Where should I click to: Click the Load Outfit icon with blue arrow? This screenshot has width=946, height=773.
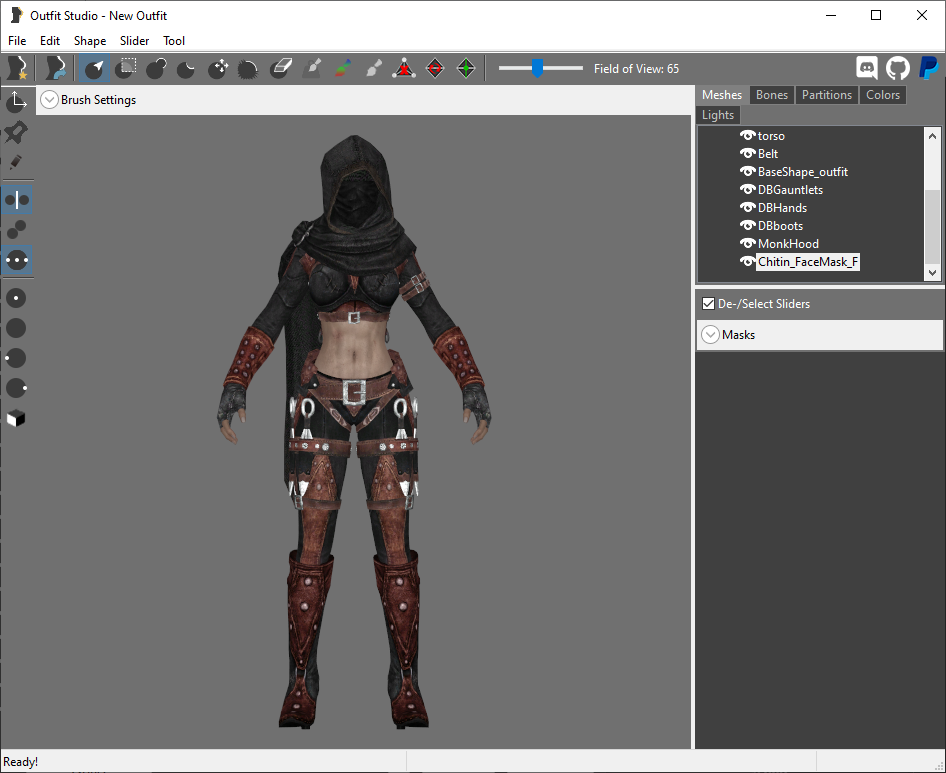coord(56,68)
